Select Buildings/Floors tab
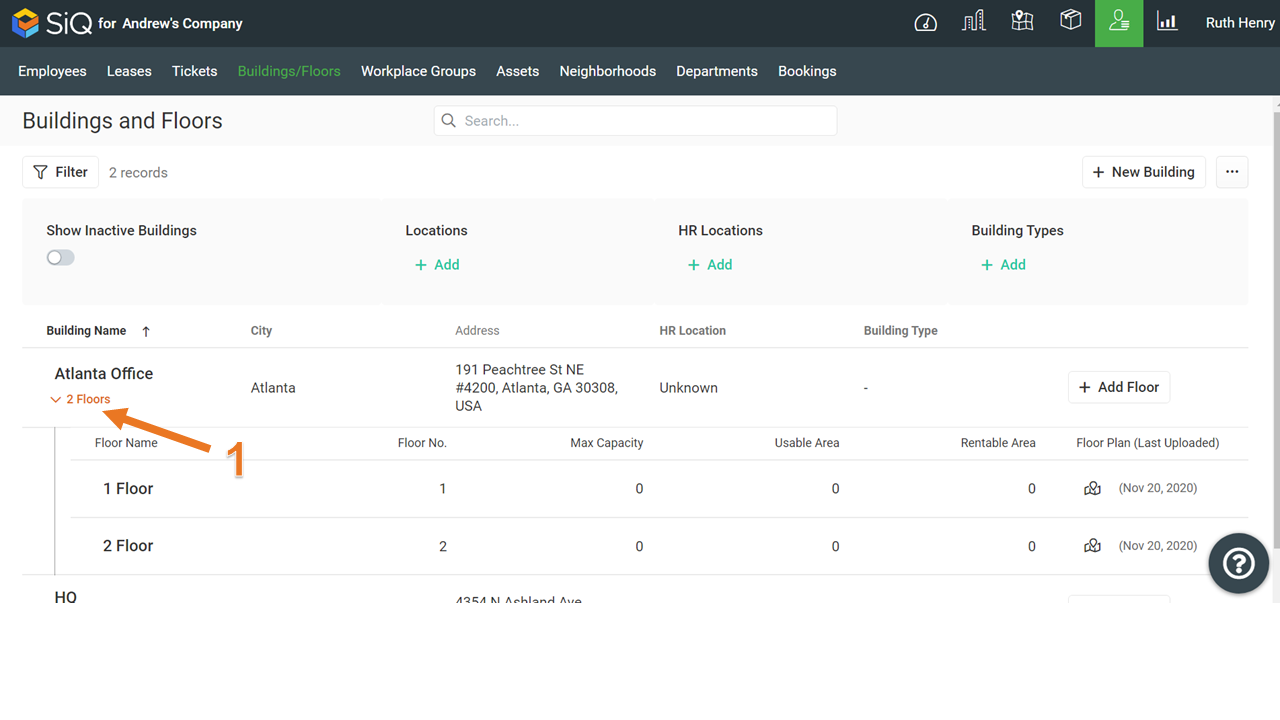 tap(289, 71)
